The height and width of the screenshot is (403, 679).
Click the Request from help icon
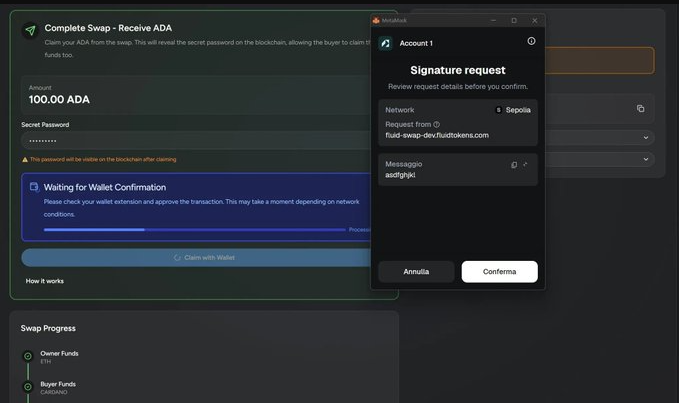pos(436,124)
